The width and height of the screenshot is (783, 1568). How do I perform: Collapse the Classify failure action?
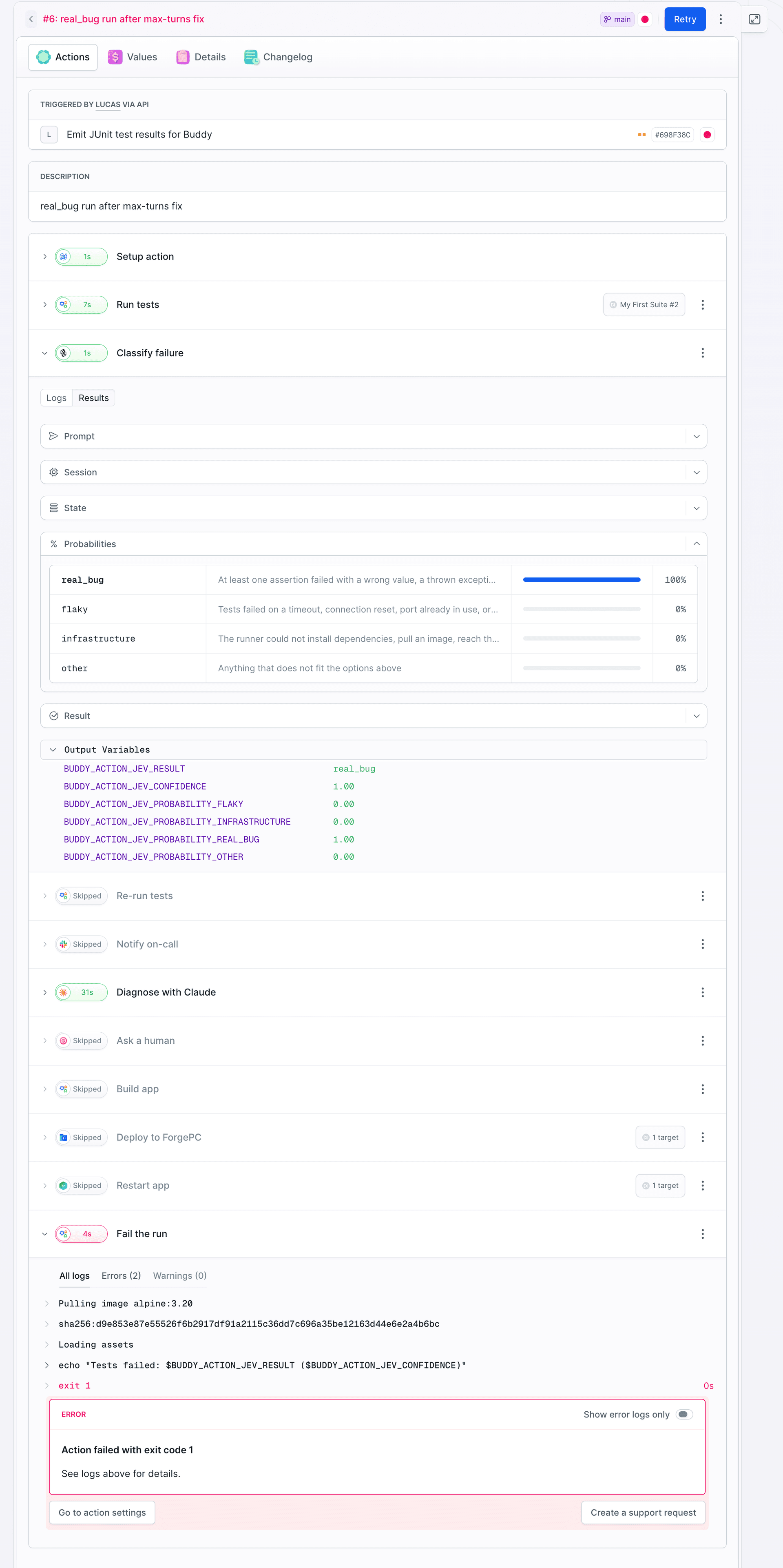(44, 353)
